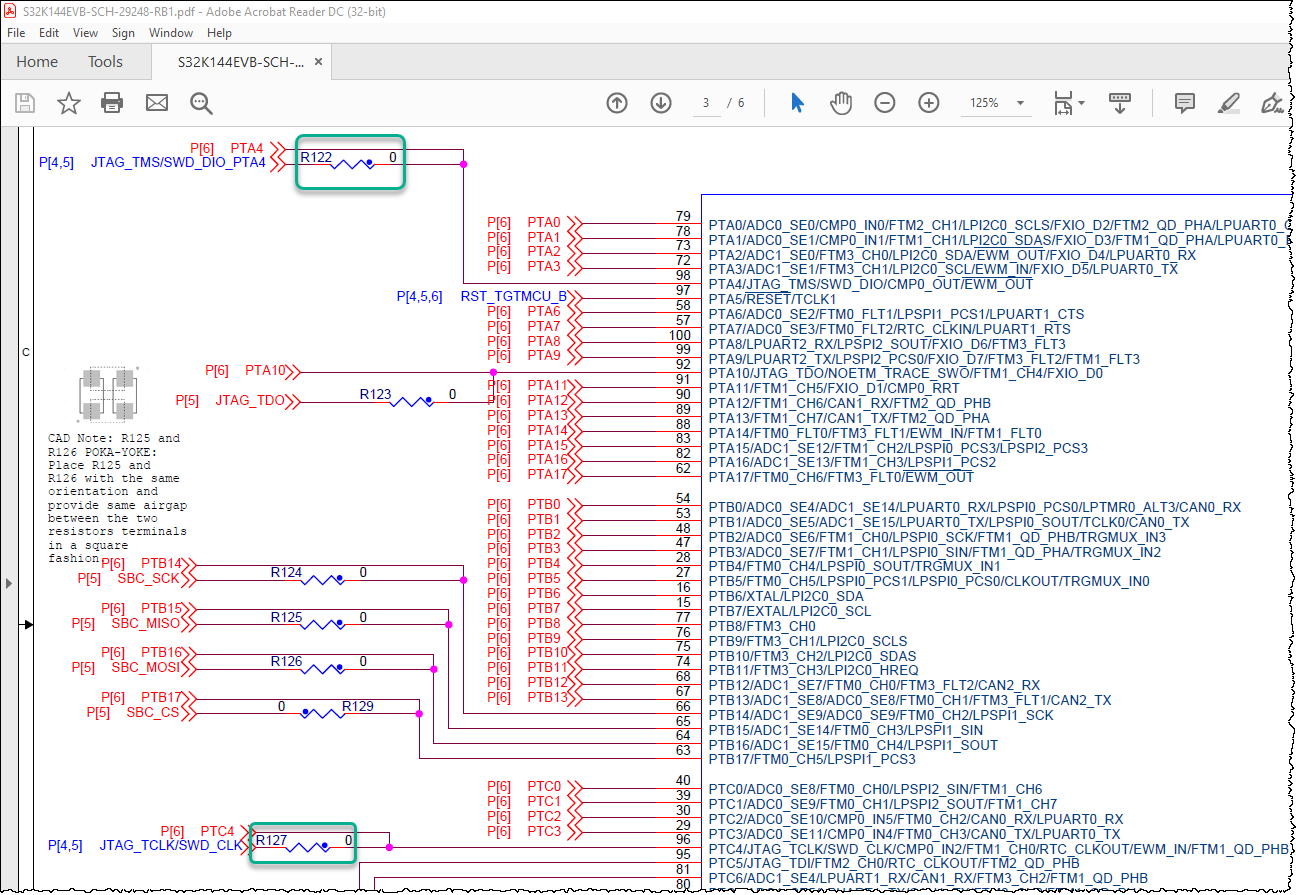1296x895 pixels.
Task: Select the Print icon
Action: pyautogui.click(x=112, y=103)
